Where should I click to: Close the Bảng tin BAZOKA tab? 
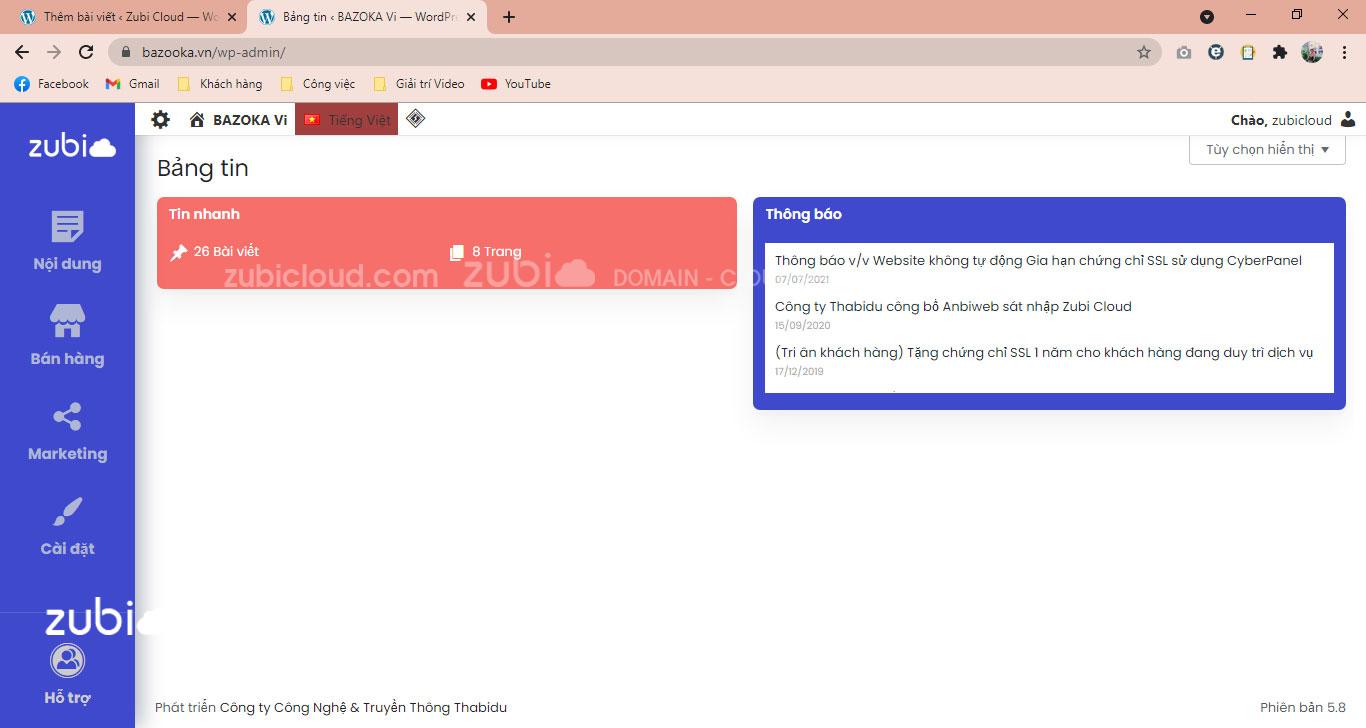[471, 17]
